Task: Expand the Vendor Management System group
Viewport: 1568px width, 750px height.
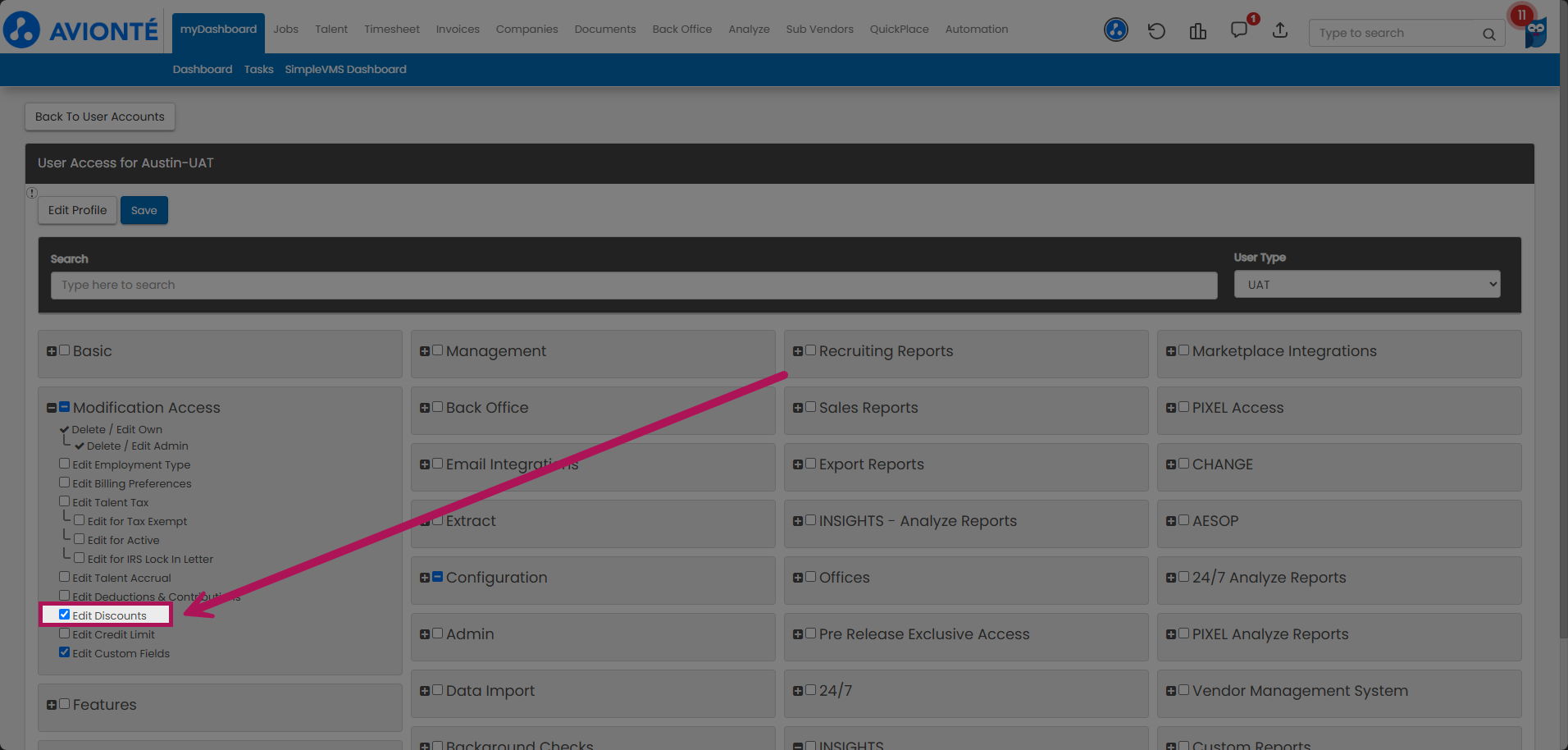Action: [1171, 691]
